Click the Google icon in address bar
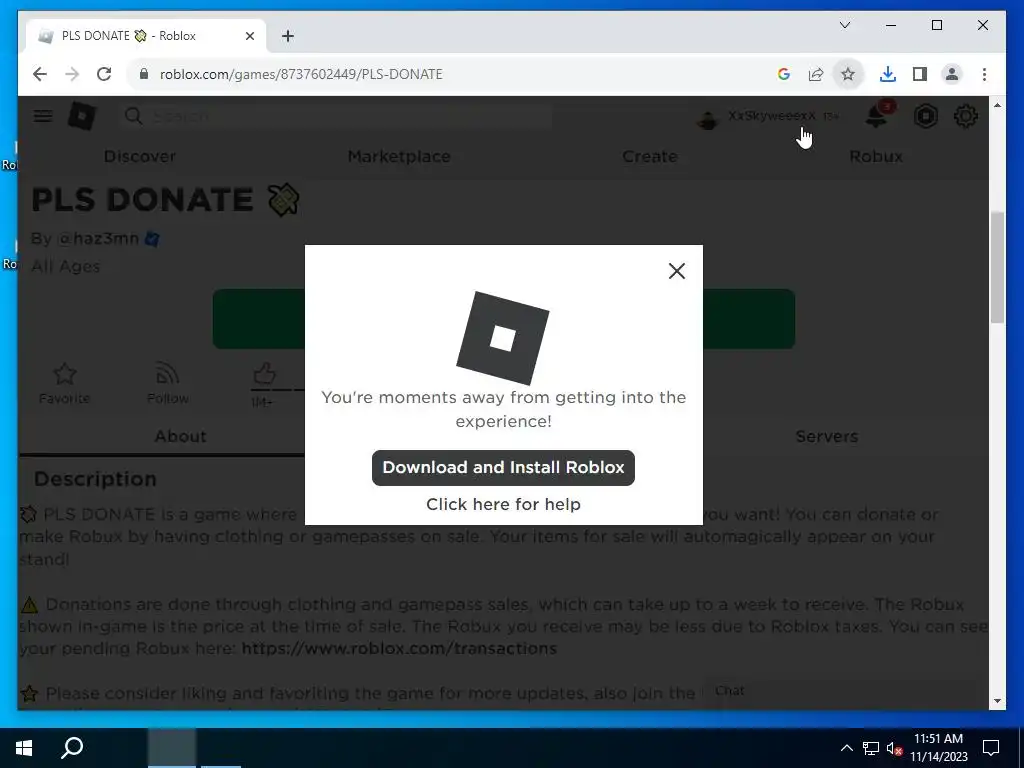1024x768 pixels. pyautogui.click(x=784, y=74)
